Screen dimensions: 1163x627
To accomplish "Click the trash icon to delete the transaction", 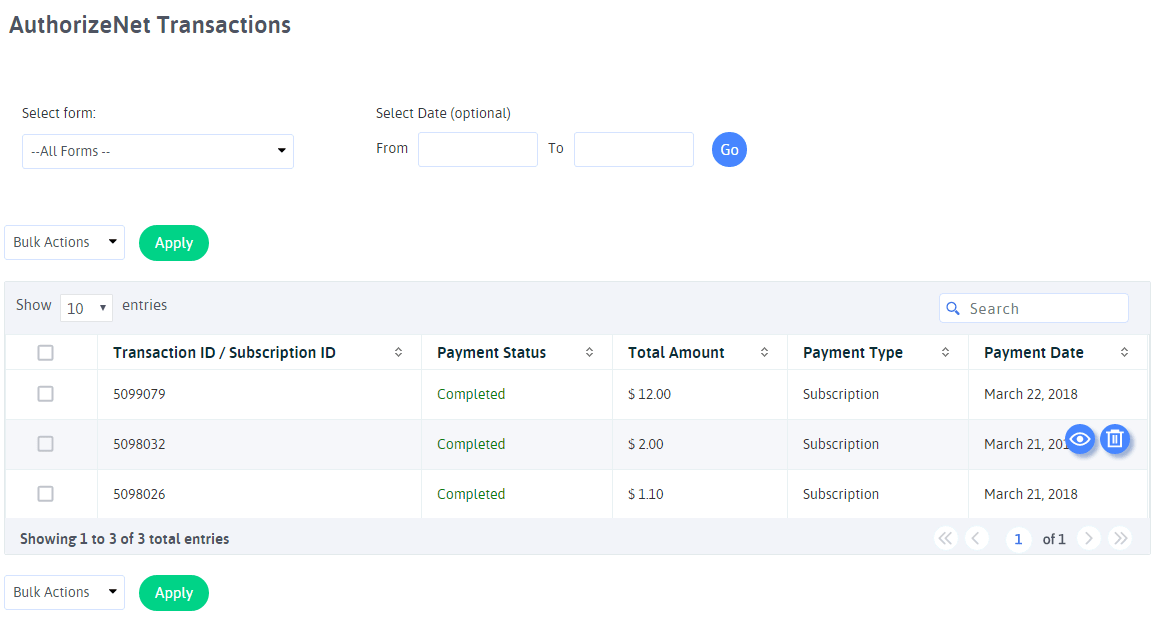I will pos(1115,438).
